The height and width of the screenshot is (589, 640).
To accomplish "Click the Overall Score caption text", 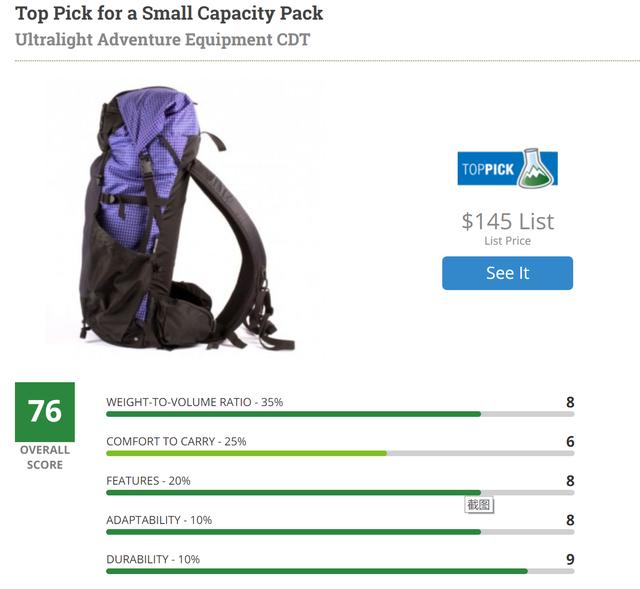I will (45, 457).
